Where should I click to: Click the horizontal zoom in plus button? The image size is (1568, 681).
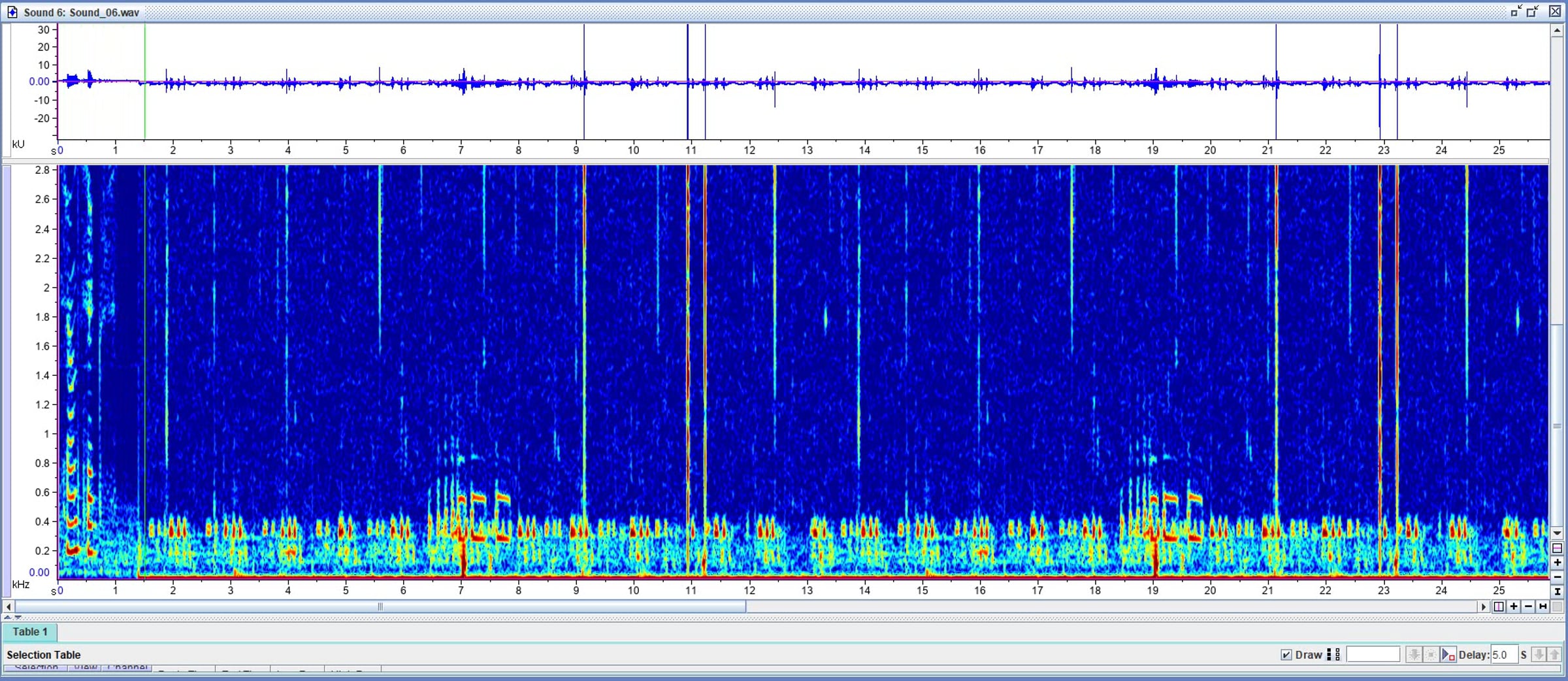[1514, 606]
